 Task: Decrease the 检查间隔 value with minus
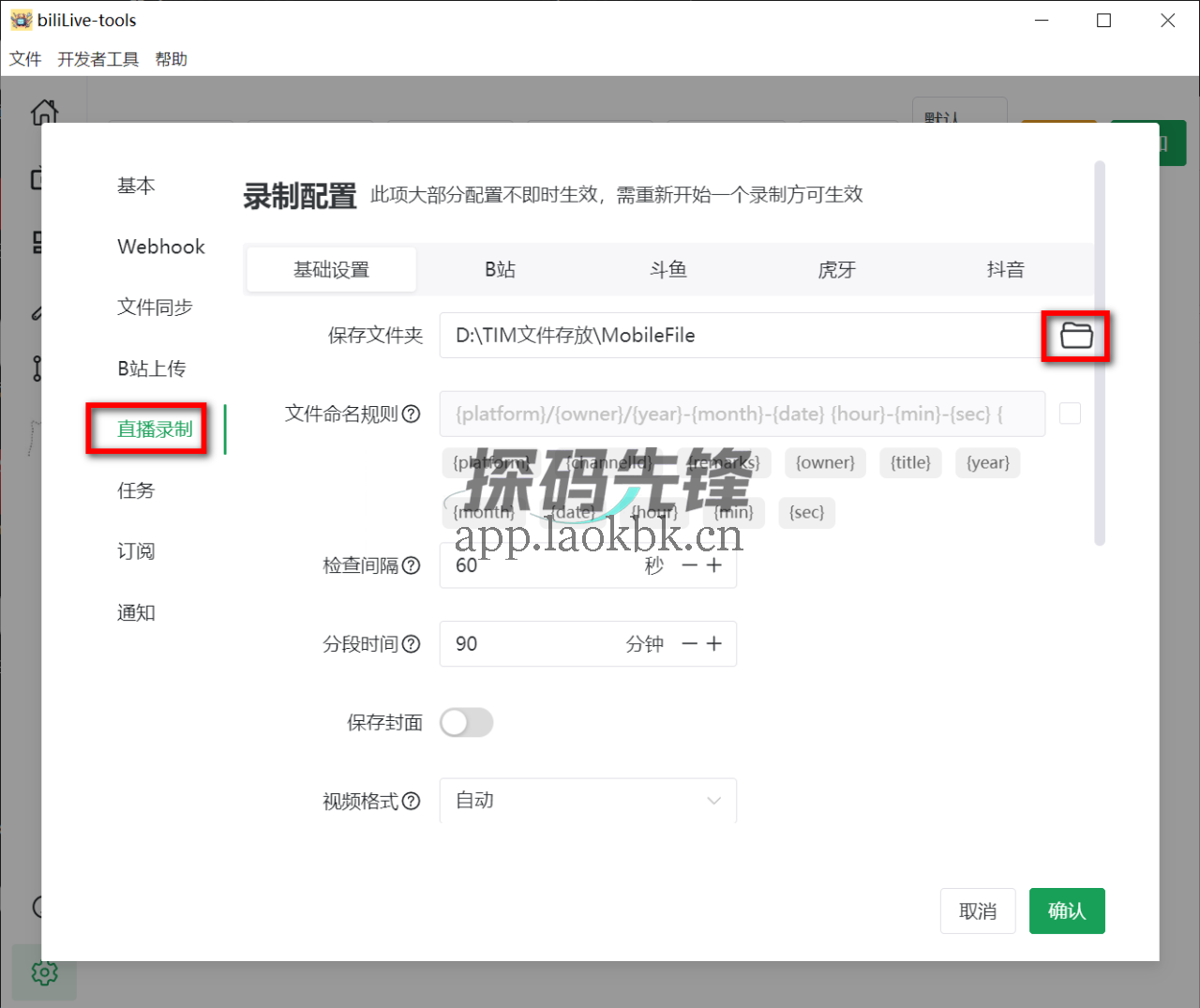click(690, 565)
